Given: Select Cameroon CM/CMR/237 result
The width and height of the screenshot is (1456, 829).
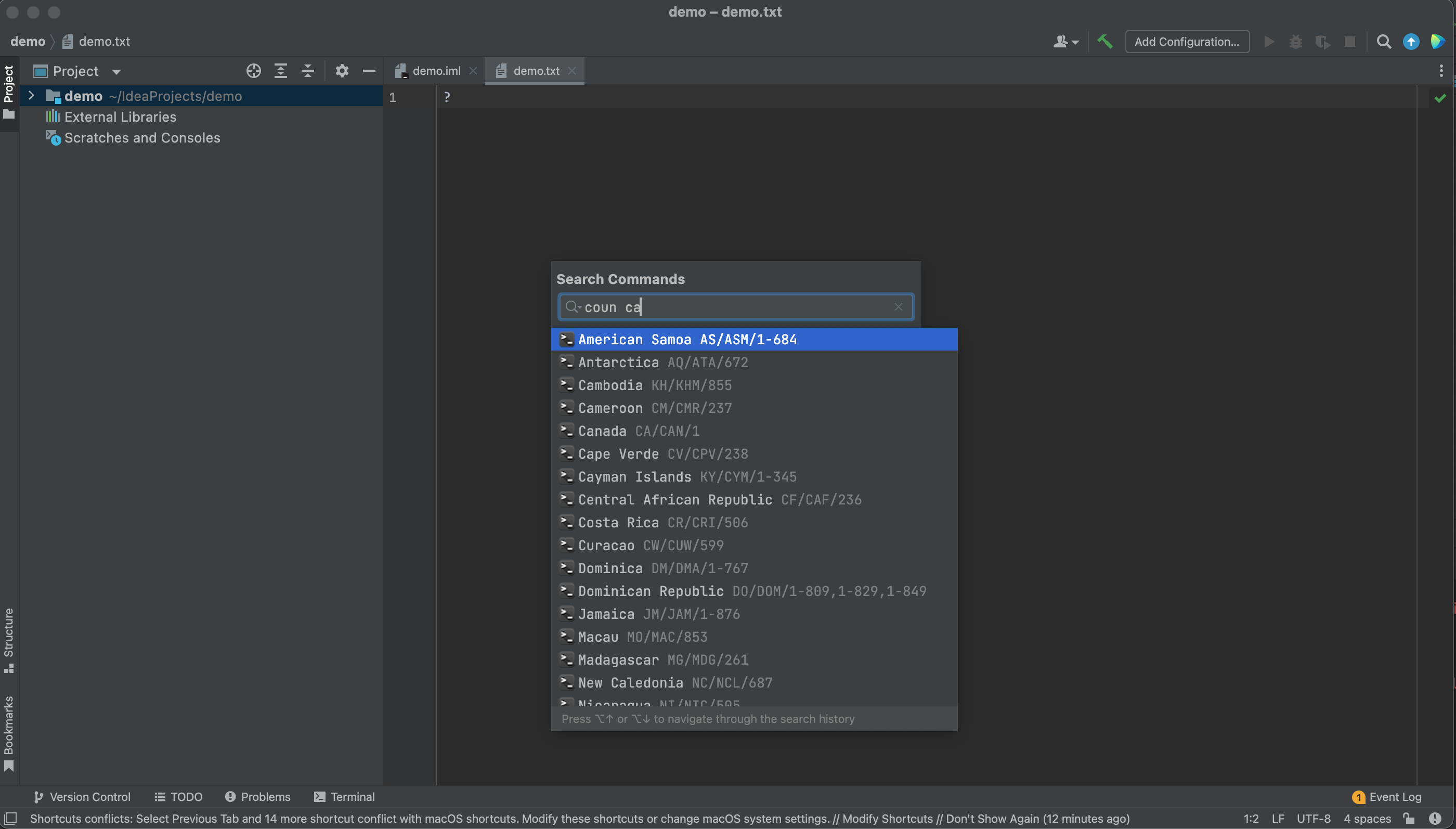Looking at the screenshot, I should coord(754,408).
